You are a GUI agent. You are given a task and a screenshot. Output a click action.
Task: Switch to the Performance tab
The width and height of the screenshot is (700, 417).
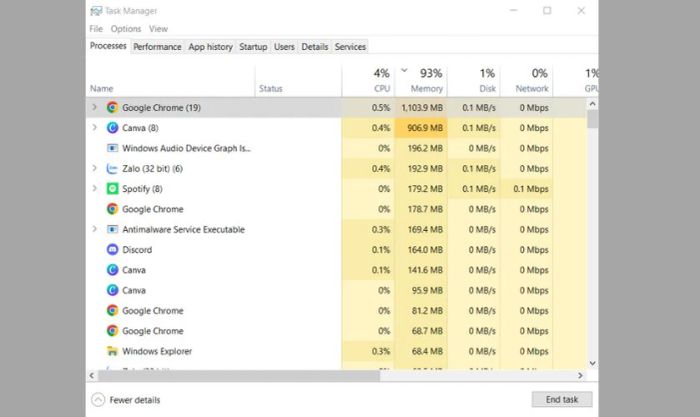157,47
